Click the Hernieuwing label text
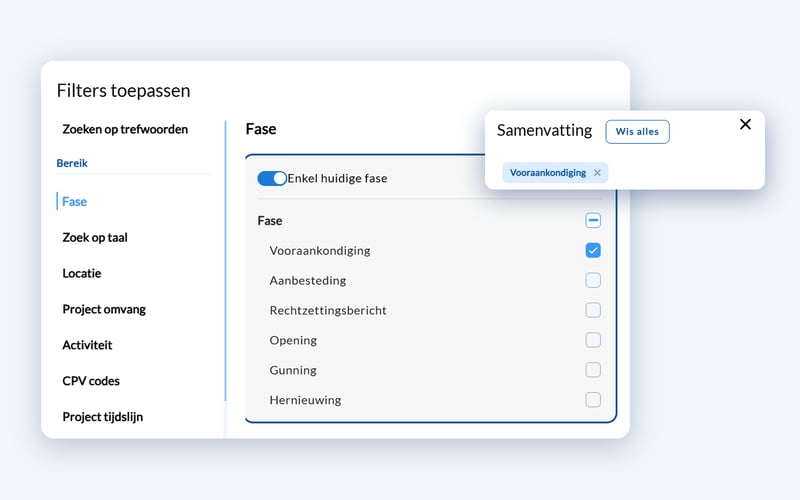 coord(305,400)
